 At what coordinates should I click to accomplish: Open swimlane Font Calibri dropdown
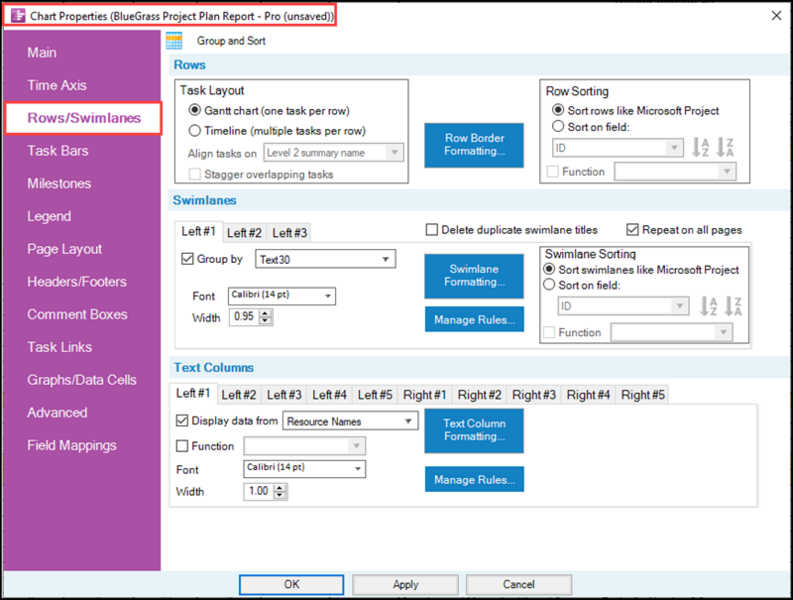coord(282,296)
